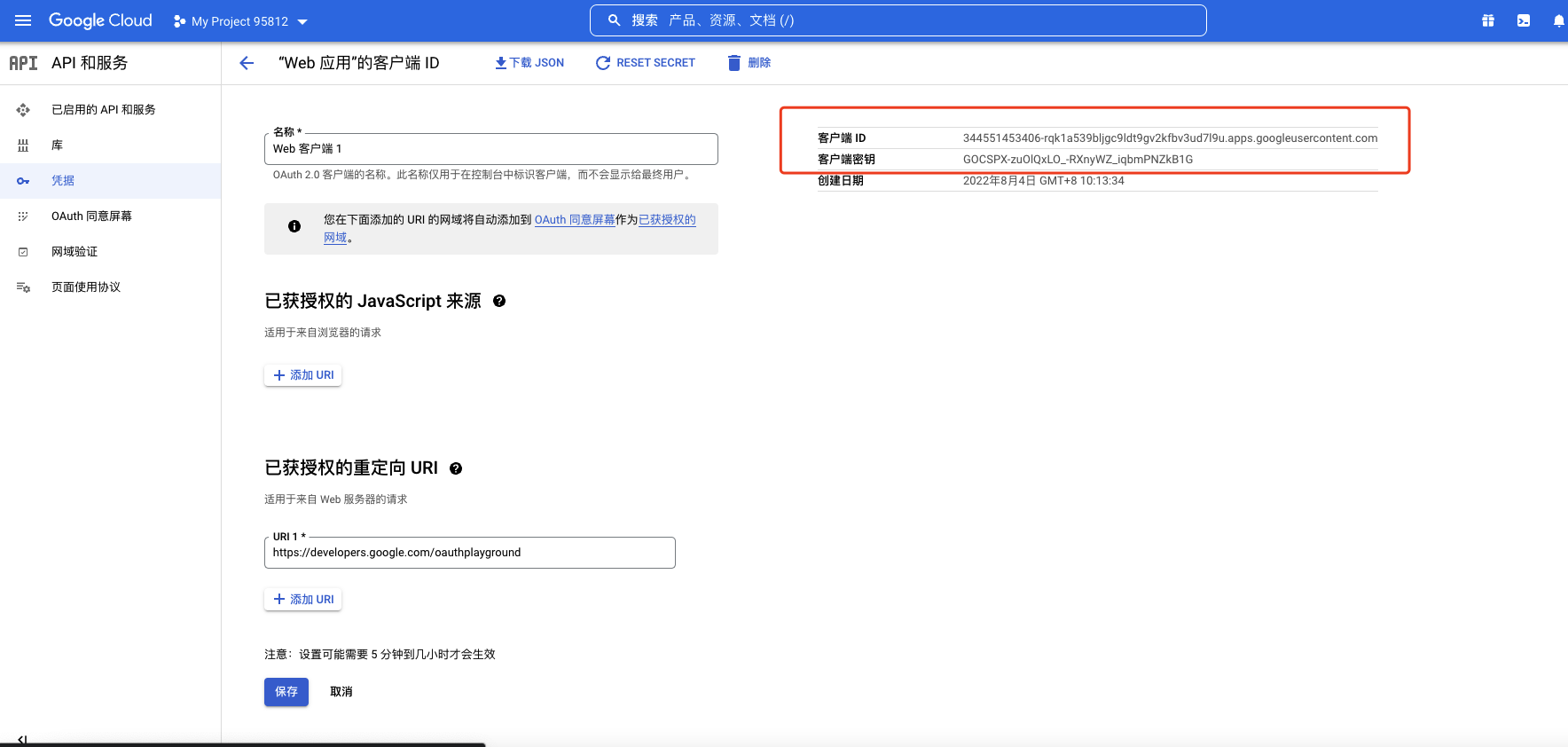This screenshot has width=1568, height=747.
Task: Go to OAuth 同意屏幕 sidebar item
Action: point(91,216)
